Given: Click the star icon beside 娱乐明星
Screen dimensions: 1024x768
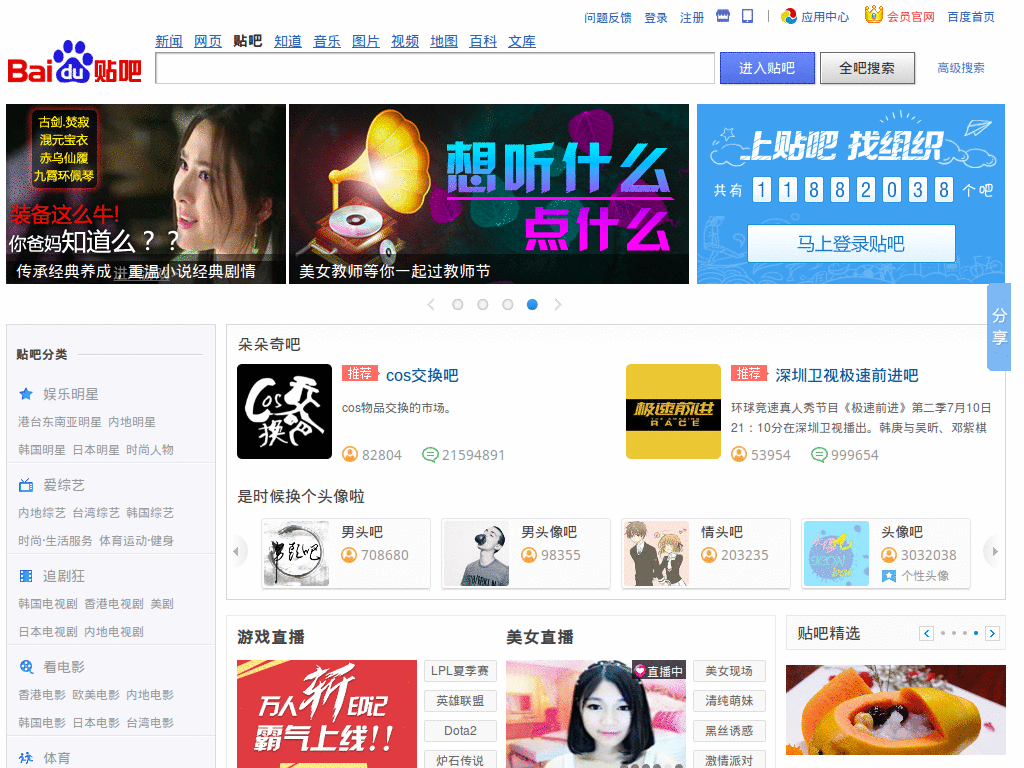Looking at the screenshot, I should point(26,394).
